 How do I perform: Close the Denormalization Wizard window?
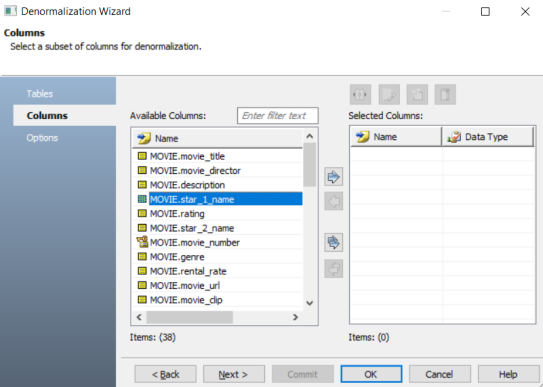tap(525, 11)
